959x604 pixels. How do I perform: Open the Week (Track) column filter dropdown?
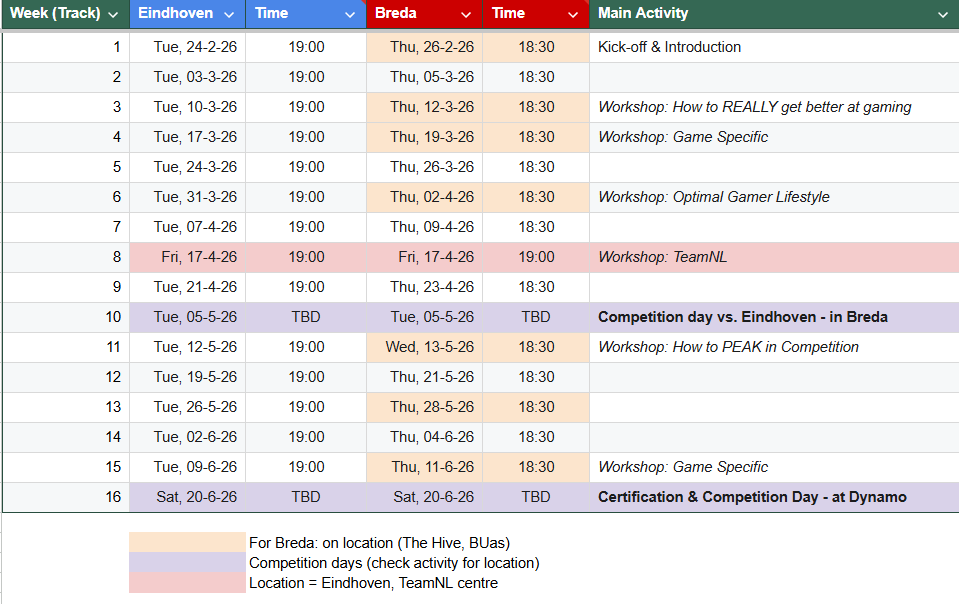(113, 15)
